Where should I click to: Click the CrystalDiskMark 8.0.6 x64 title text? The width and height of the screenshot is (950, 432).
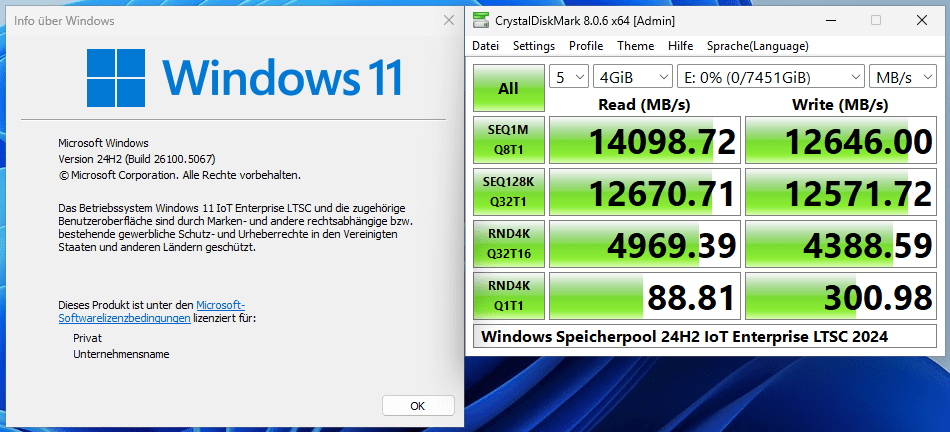point(585,21)
